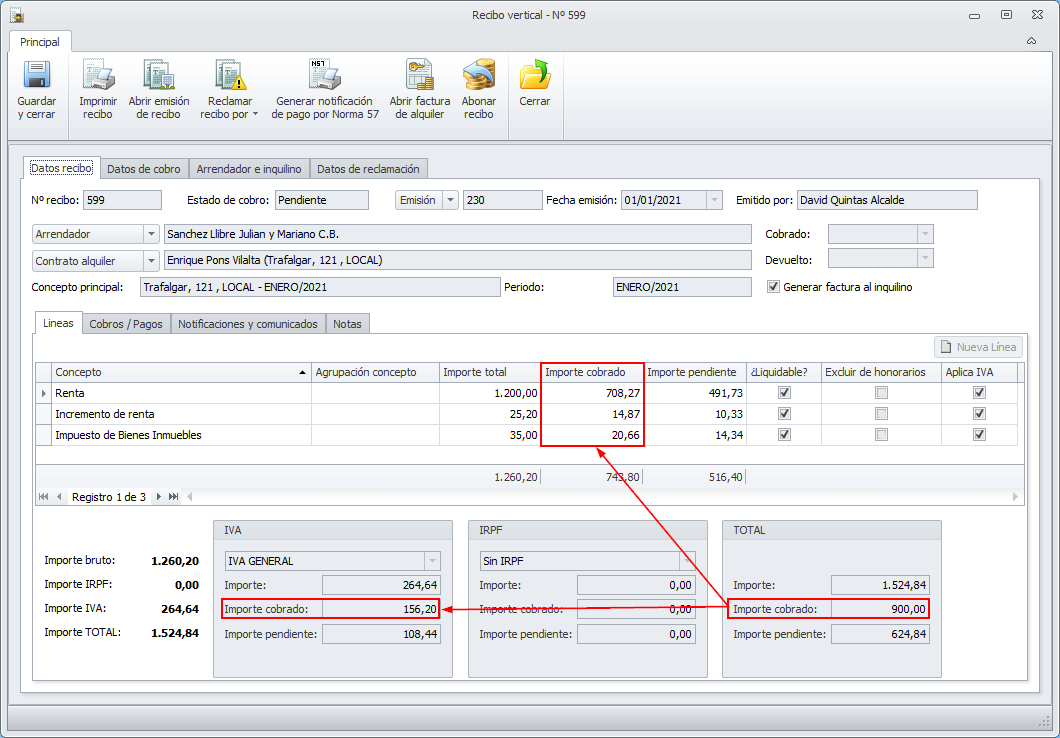The width and height of the screenshot is (1060, 738).
Task: Open the Contrato alquiler dropdown
Action: [151, 261]
